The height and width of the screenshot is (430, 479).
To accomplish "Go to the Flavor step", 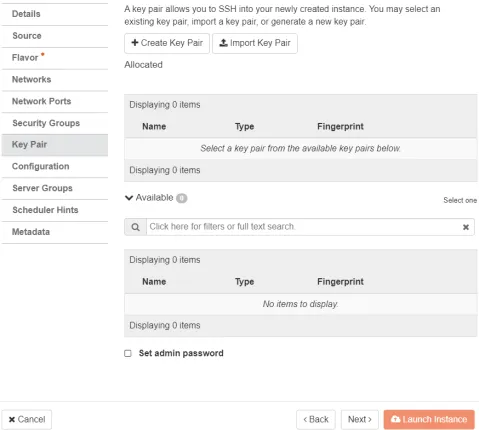I will [x=55, y=58].
